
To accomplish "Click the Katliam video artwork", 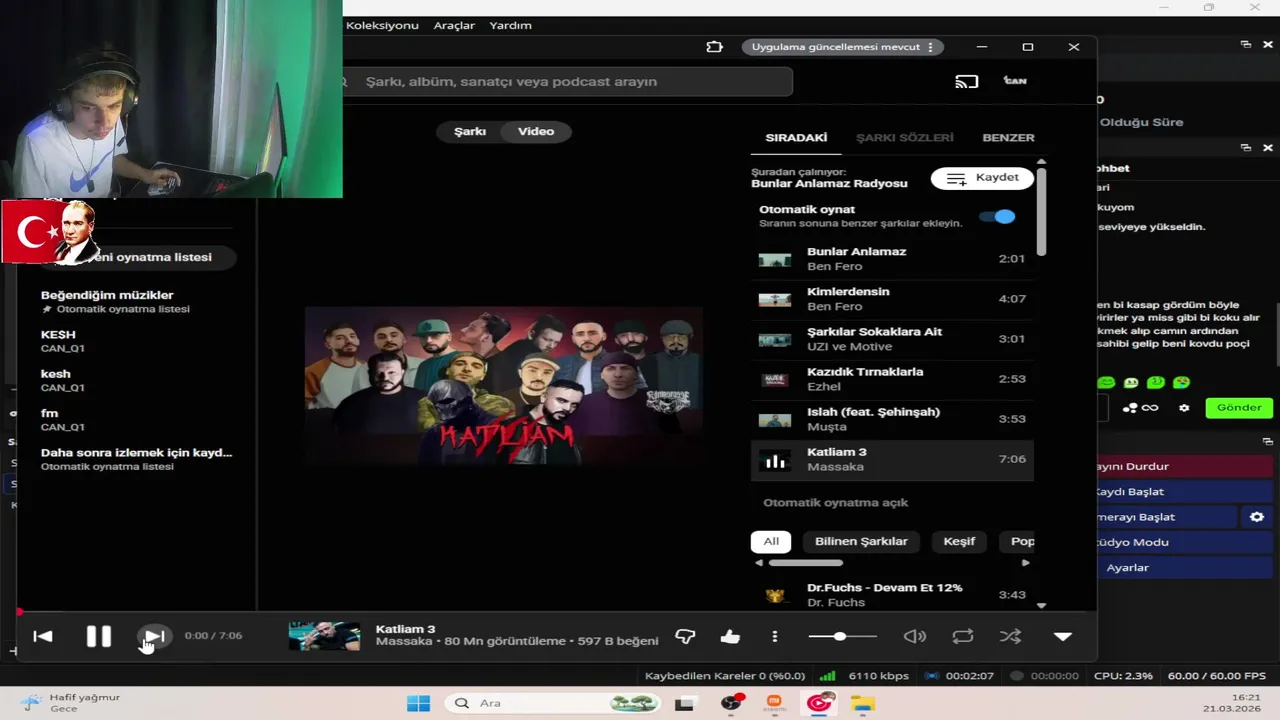I will point(504,386).
